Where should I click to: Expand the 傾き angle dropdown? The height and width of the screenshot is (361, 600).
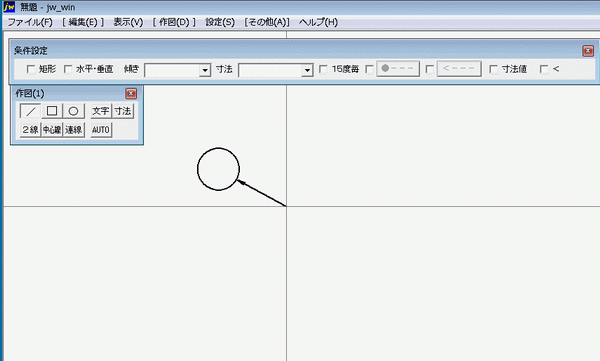coord(205,70)
